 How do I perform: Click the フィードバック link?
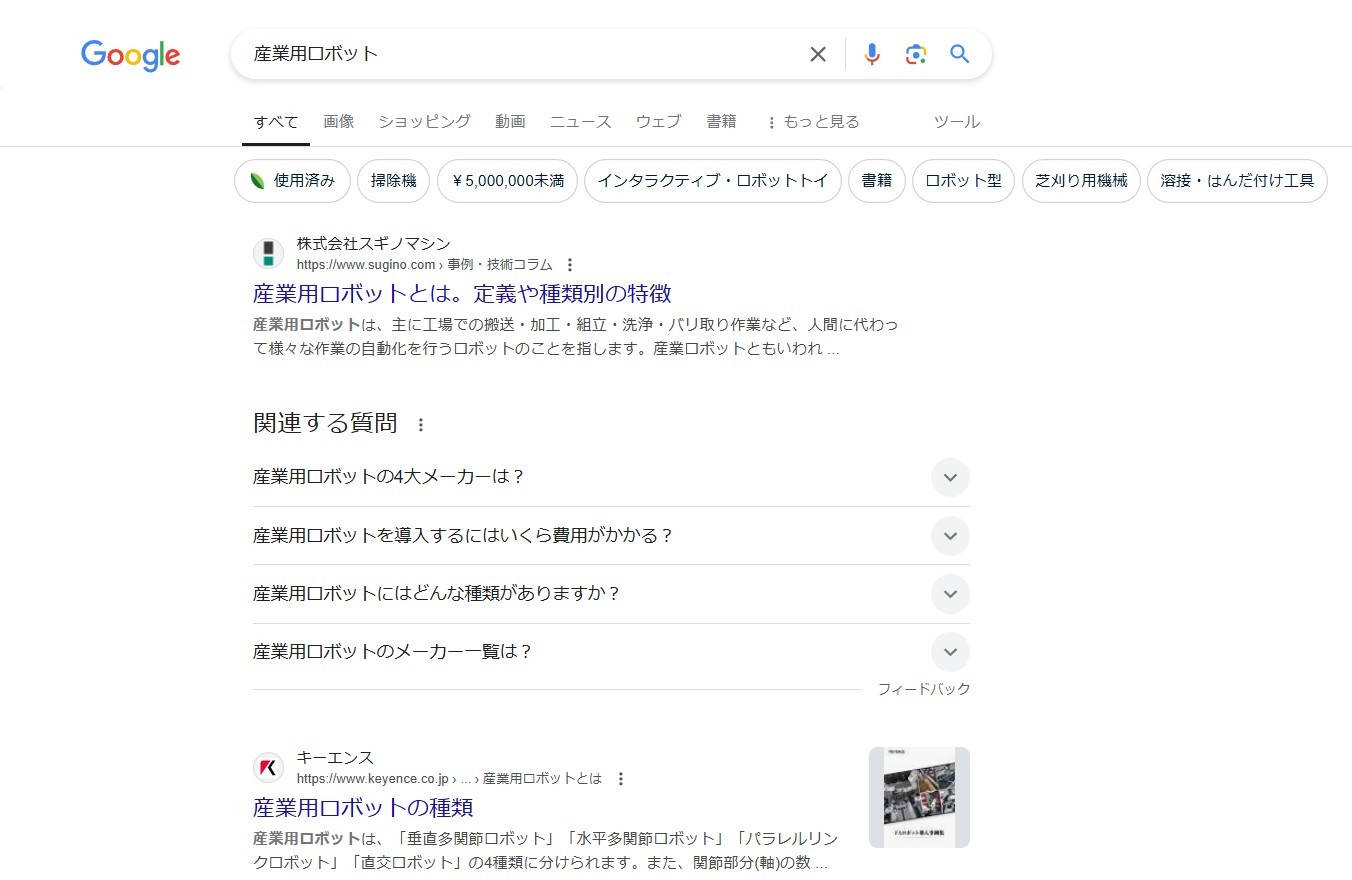pyautogui.click(x=924, y=689)
